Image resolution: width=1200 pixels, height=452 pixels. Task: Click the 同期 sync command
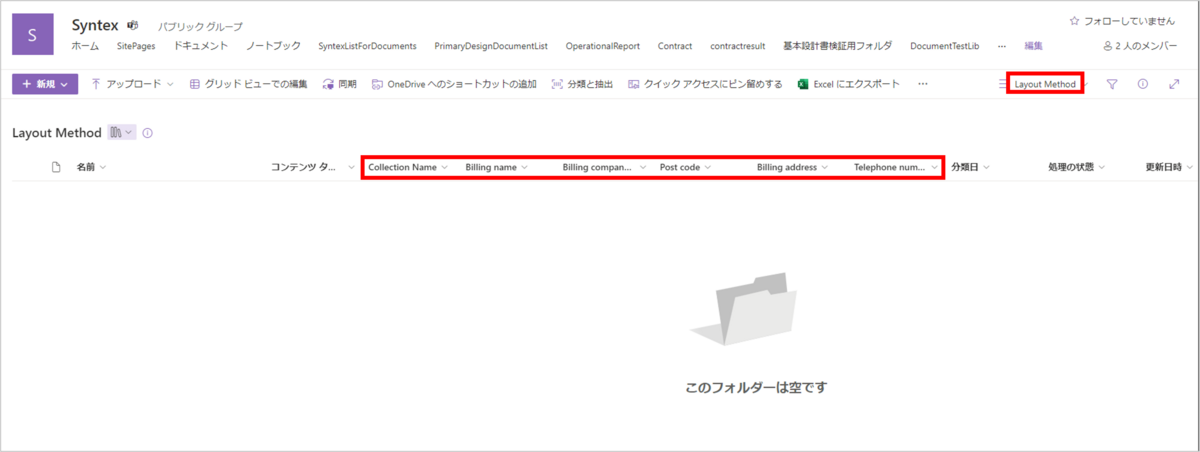pos(340,85)
